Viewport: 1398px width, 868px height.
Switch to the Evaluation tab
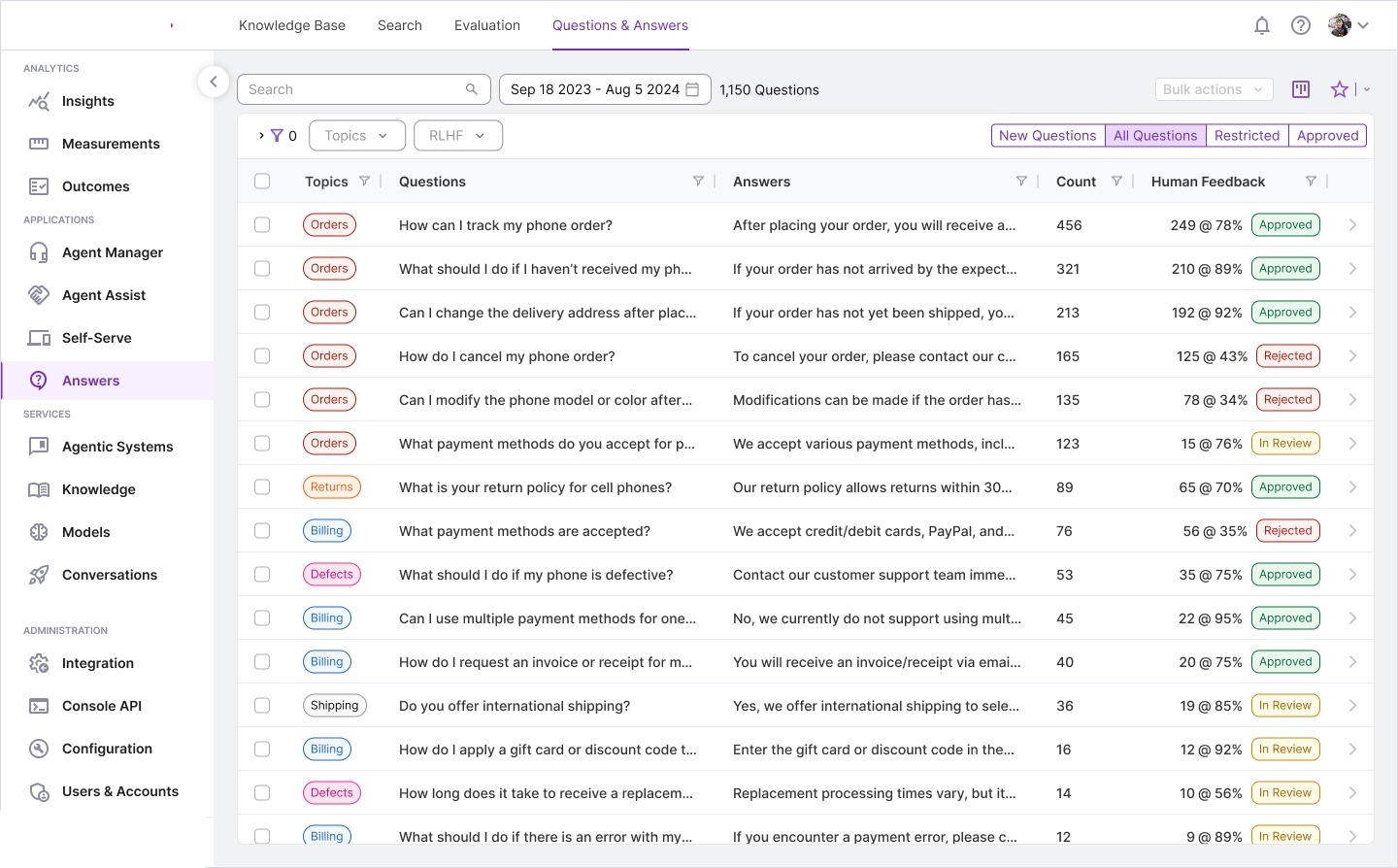tap(486, 25)
